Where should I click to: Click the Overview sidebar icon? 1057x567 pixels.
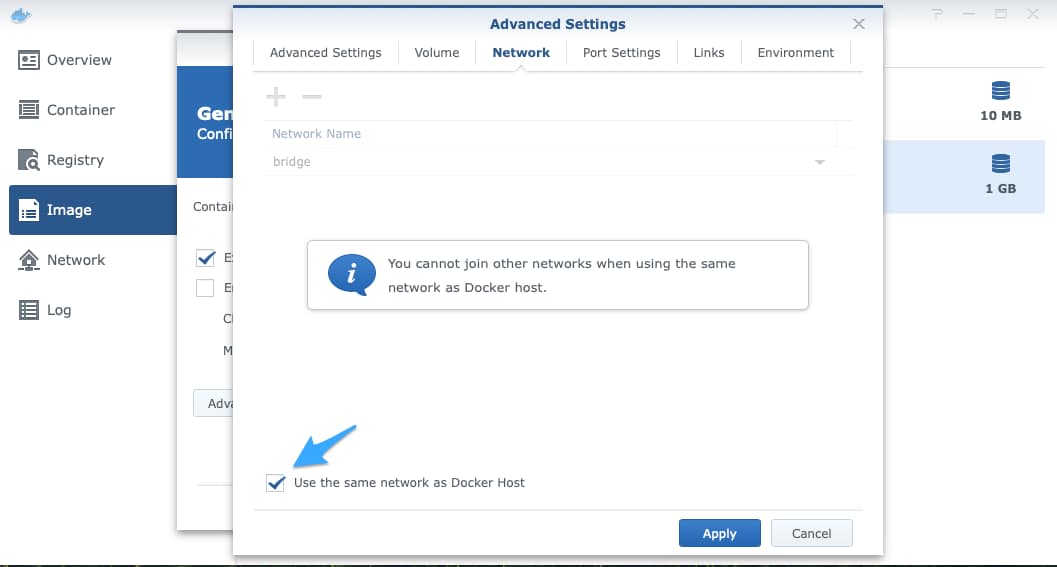tap(29, 60)
